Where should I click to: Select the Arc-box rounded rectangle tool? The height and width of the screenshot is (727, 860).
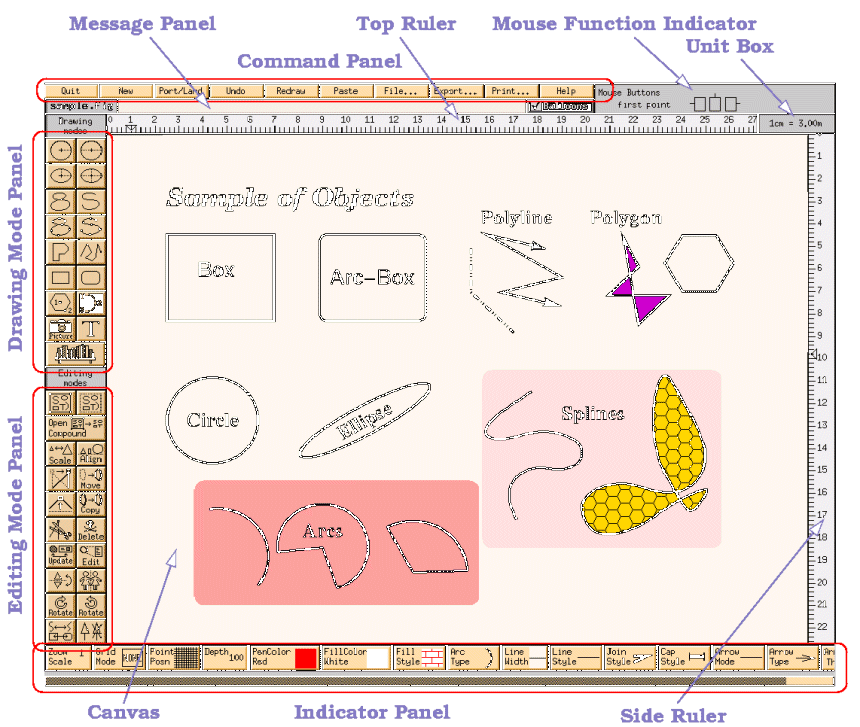pyautogui.click(x=91, y=277)
